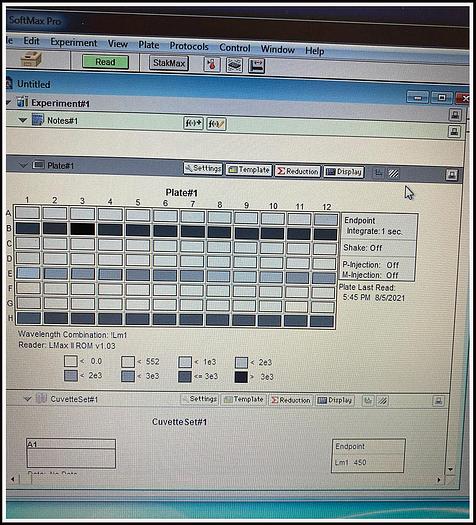This screenshot has height=525, width=476.
Task: Click the Plate#1 section icon
Action: pos(38,165)
